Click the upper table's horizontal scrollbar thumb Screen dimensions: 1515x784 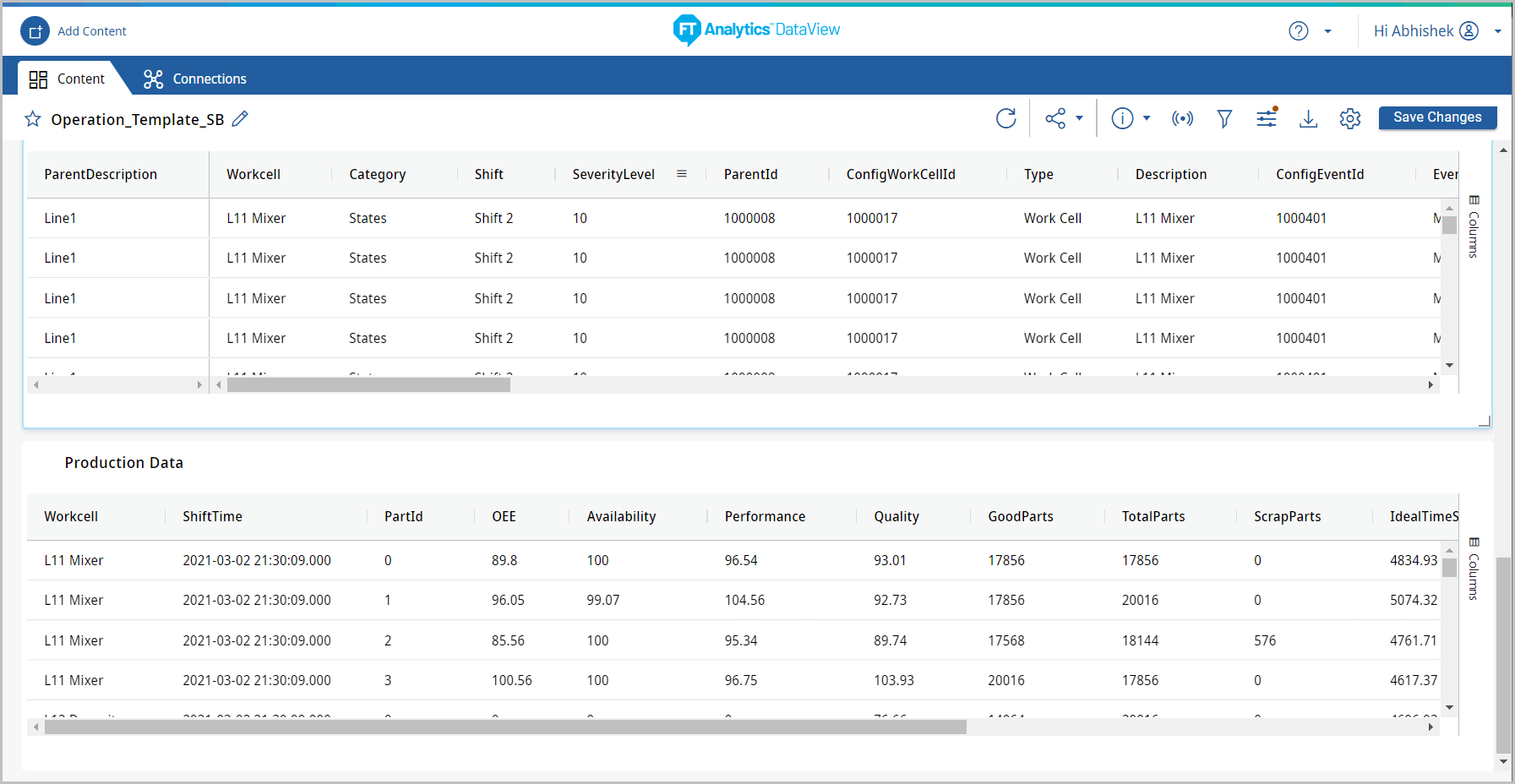point(368,385)
